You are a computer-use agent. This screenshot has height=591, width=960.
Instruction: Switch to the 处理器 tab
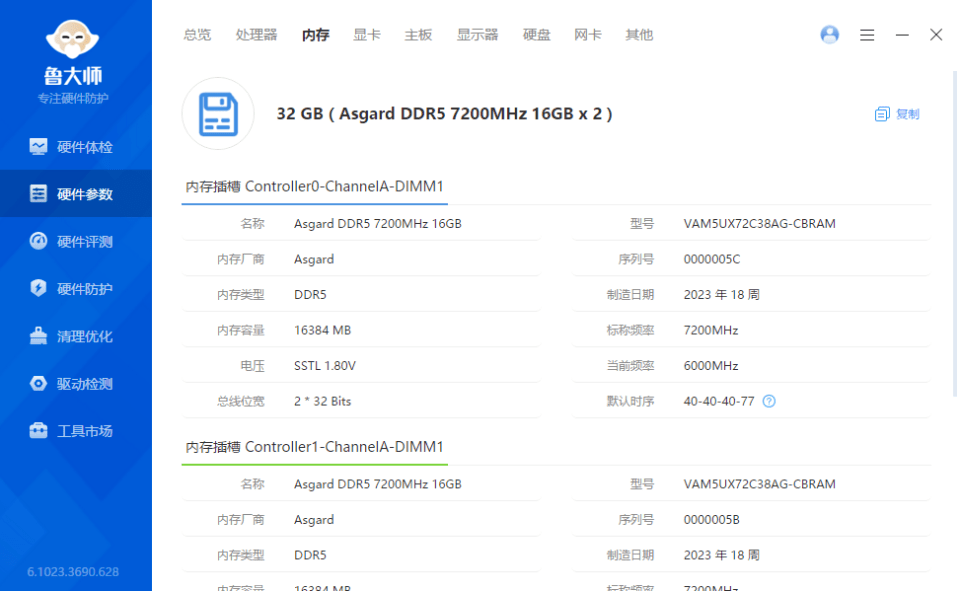(x=257, y=35)
